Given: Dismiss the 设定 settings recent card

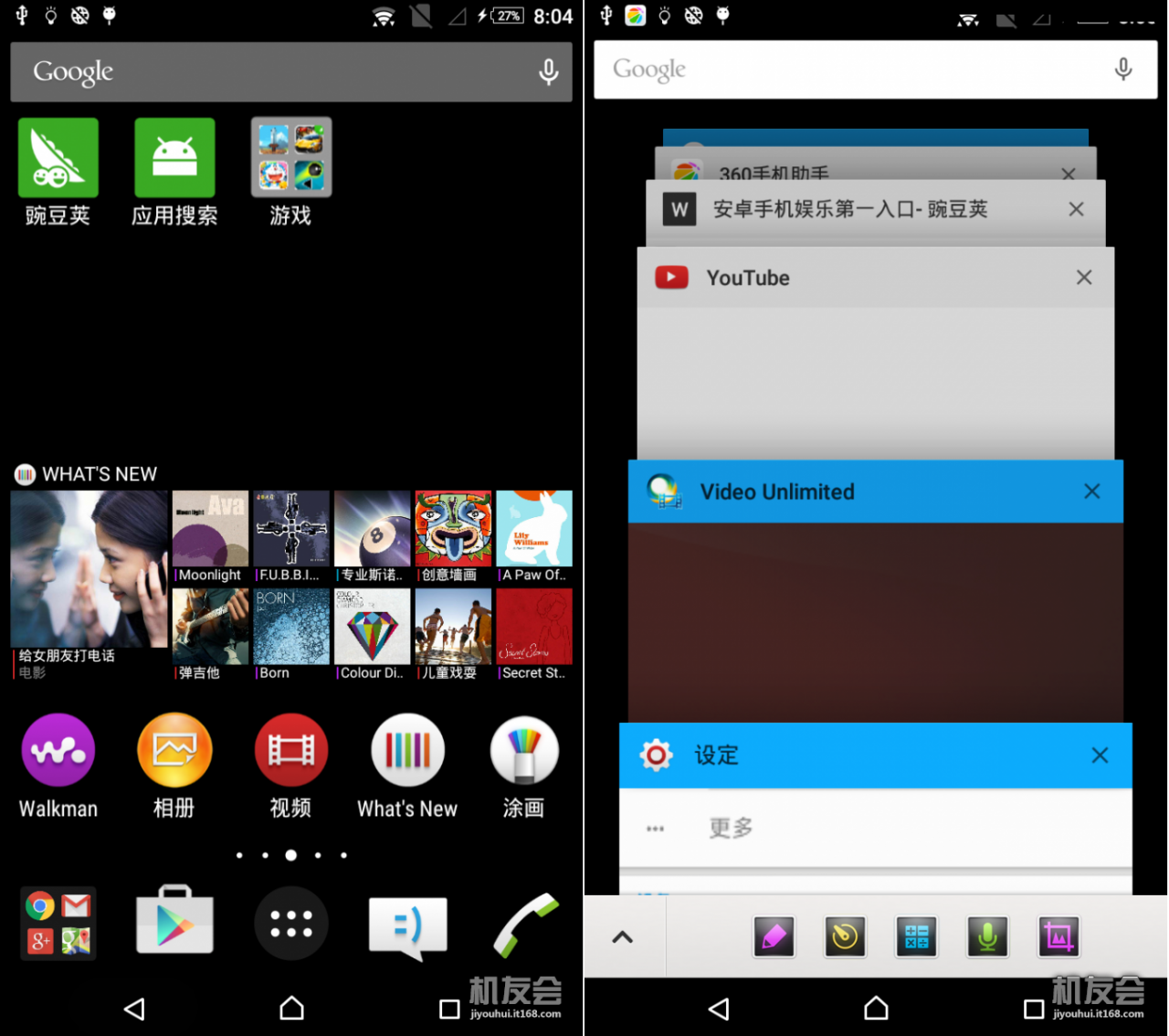Looking at the screenshot, I should (1100, 755).
